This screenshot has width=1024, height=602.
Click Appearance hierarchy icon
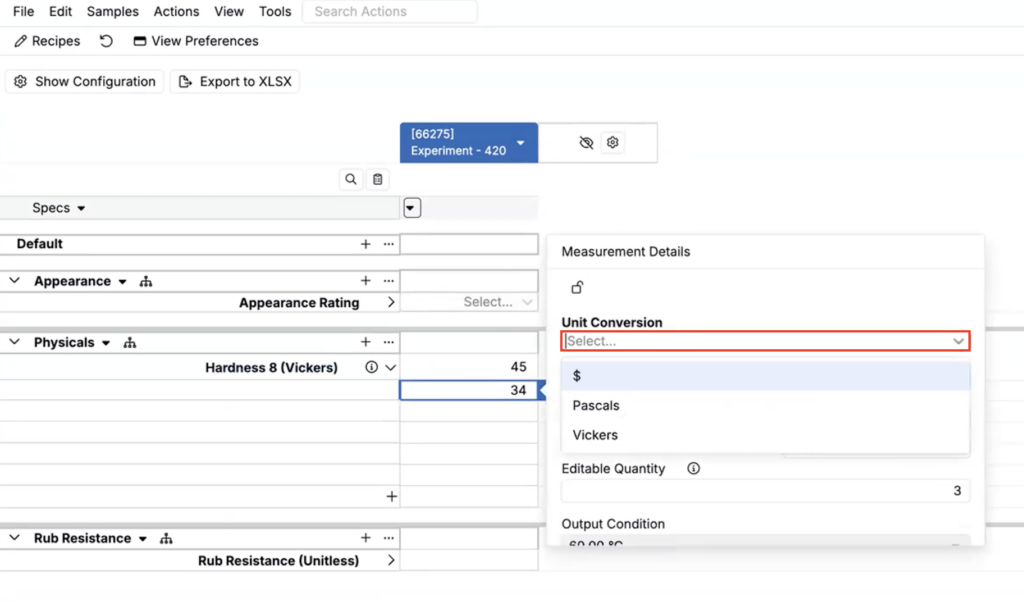(x=146, y=281)
